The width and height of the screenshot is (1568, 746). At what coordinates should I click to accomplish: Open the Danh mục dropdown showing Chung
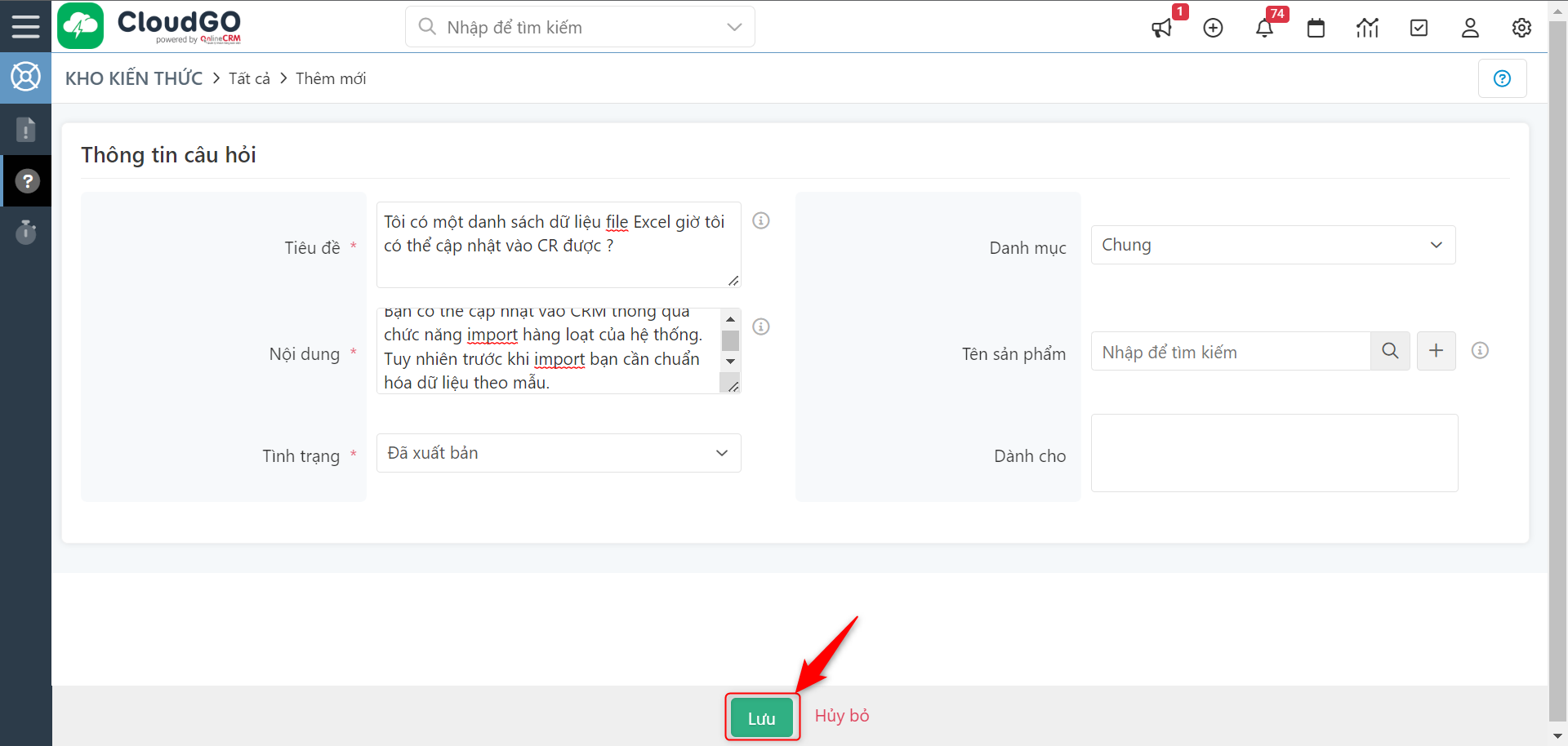(1272, 245)
